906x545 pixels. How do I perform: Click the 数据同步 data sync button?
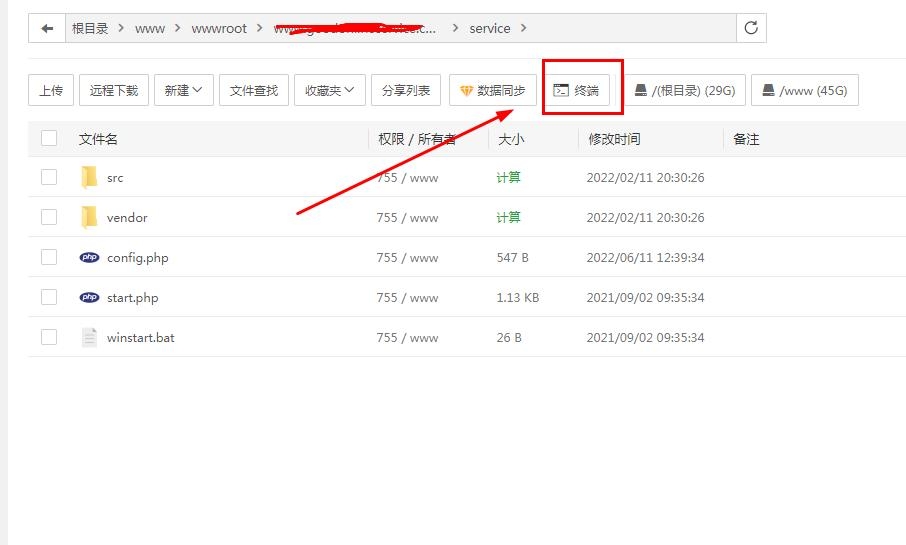[492, 90]
